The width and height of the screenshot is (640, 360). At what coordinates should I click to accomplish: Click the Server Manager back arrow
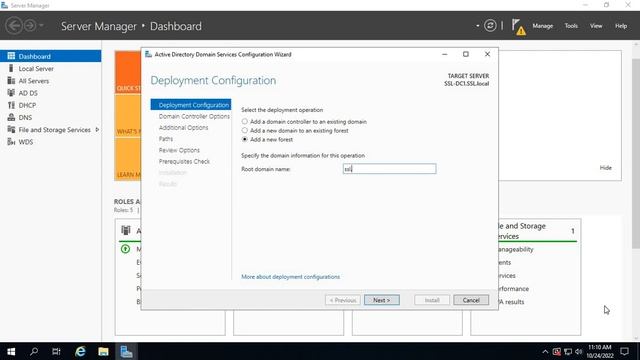tap(13, 26)
